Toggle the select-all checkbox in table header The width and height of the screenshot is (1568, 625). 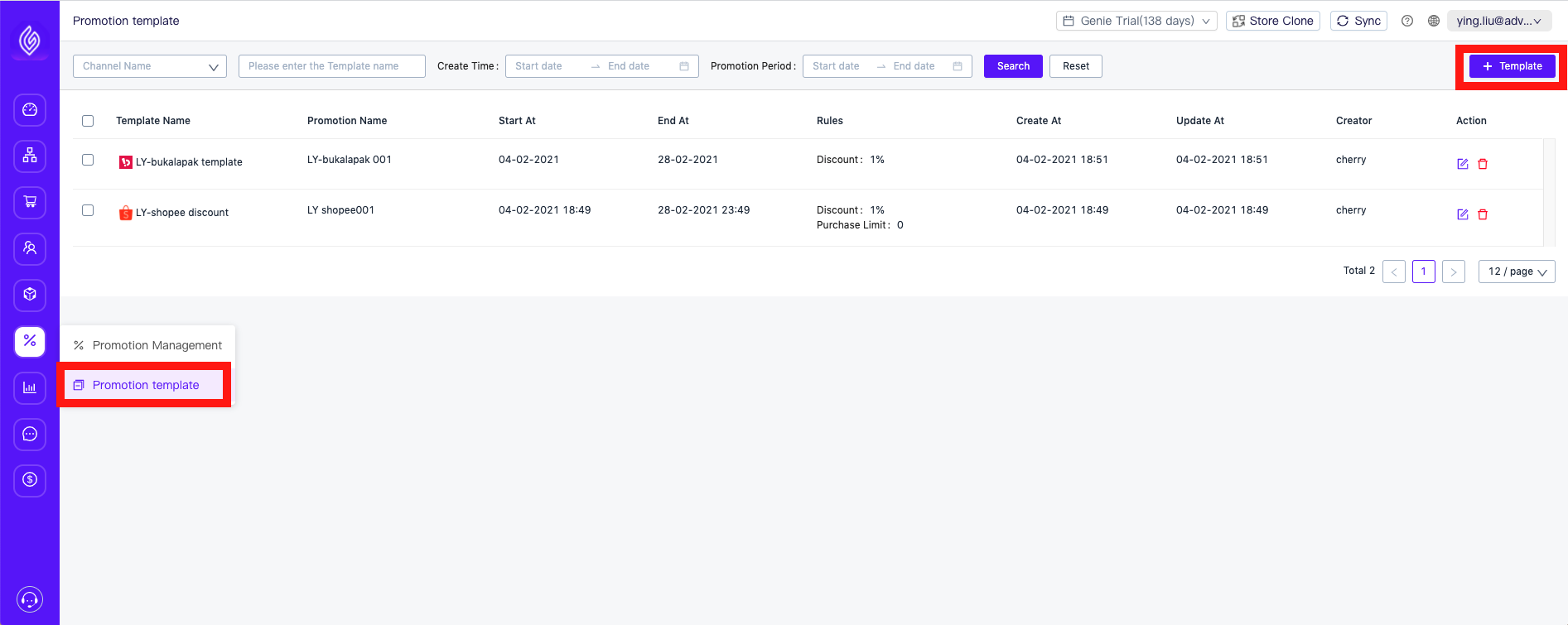click(88, 121)
